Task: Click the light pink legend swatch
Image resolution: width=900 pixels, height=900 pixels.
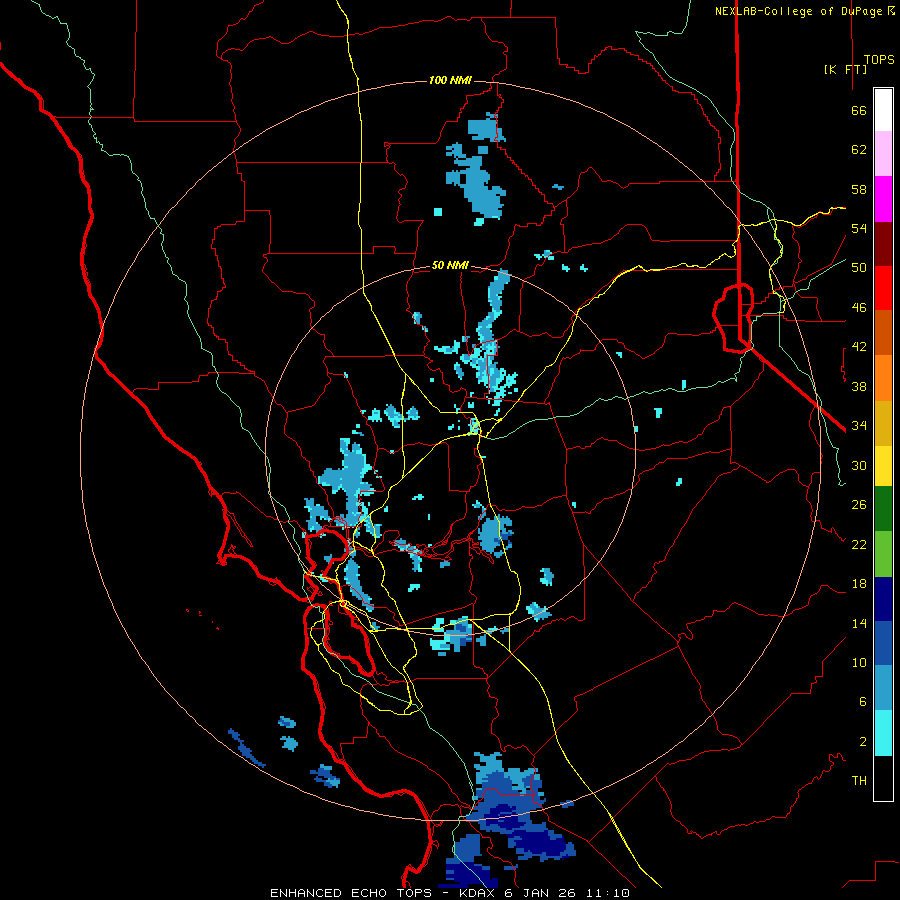Action: (x=883, y=153)
